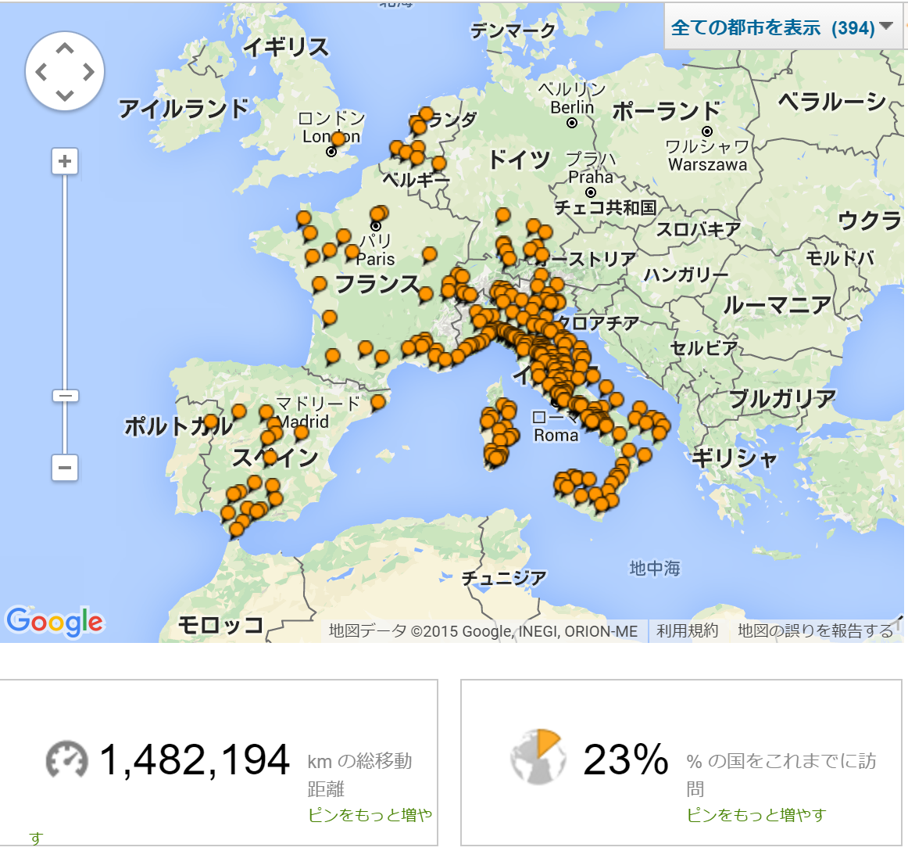
Task: Zoom in using the plus button
Action: pyautogui.click(x=65, y=162)
